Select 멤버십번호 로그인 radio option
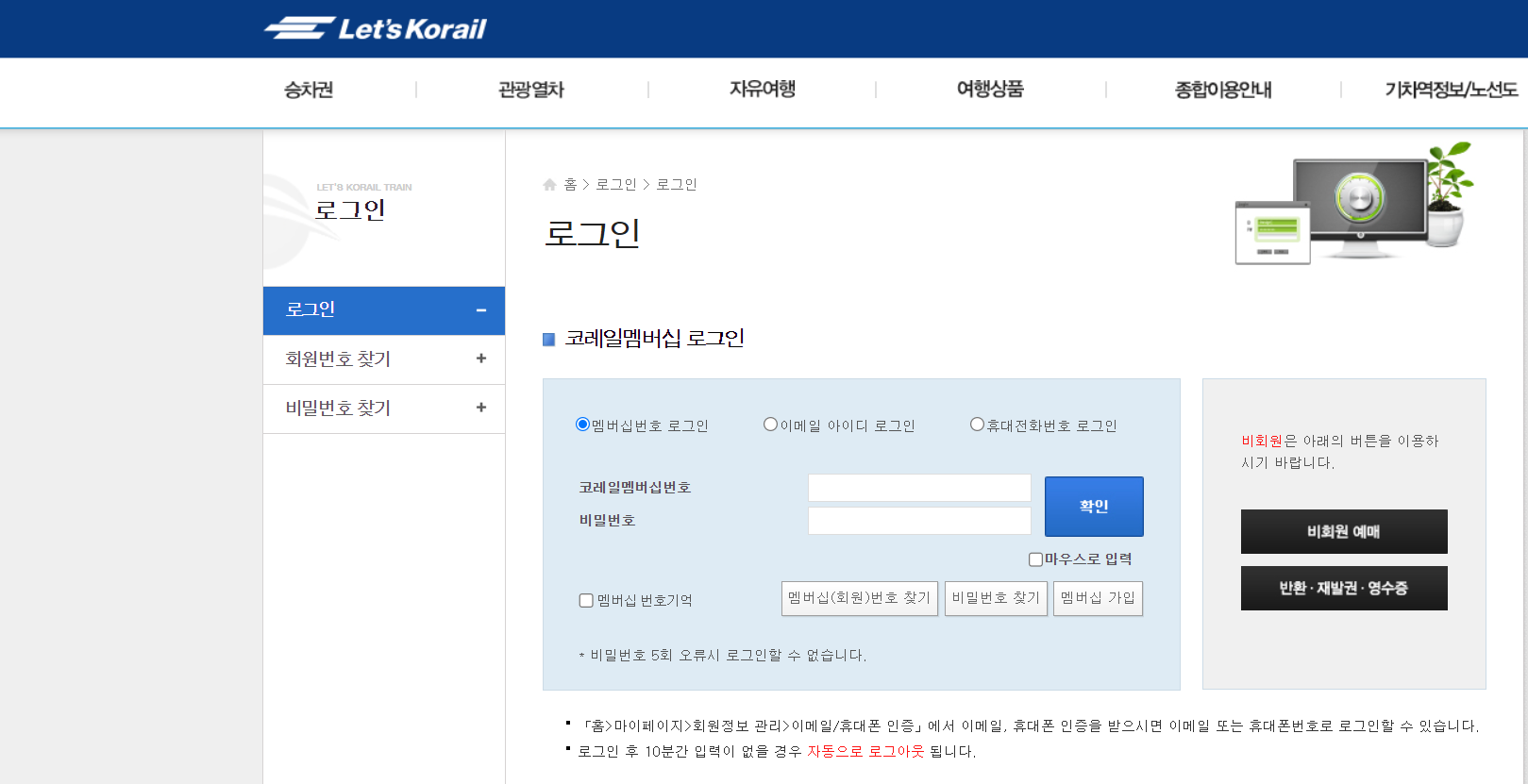Image resolution: width=1528 pixels, height=784 pixels. 582,425
